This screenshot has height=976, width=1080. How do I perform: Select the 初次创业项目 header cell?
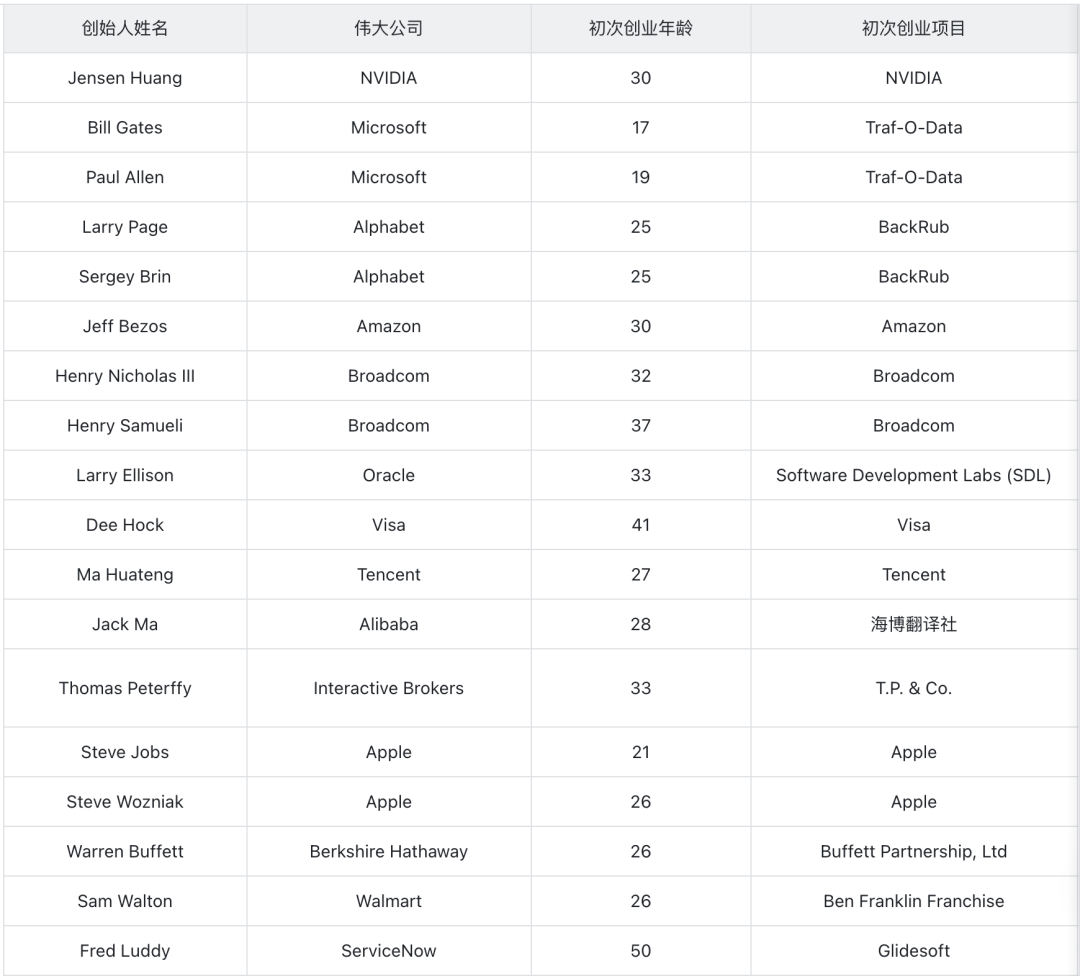coord(913,28)
